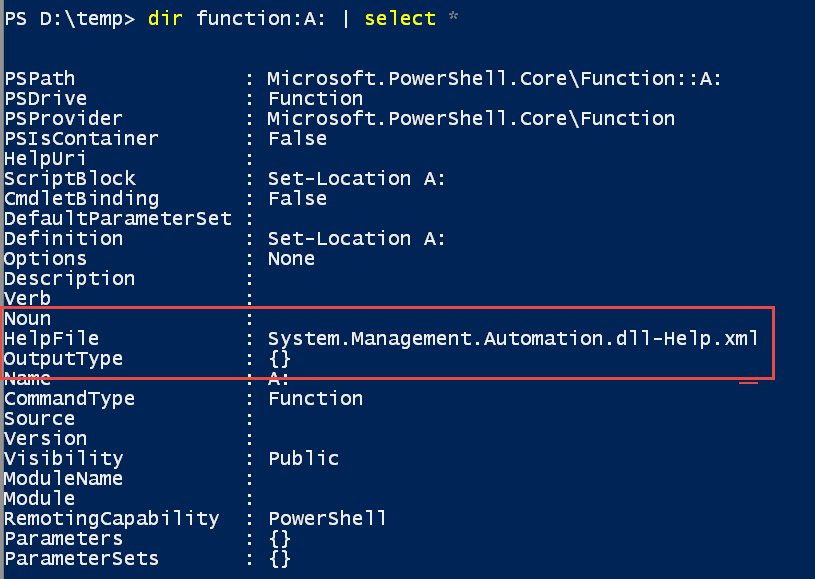Click the CmdletBinding value False
The width and height of the screenshot is (815, 579).
click(297, 199)
